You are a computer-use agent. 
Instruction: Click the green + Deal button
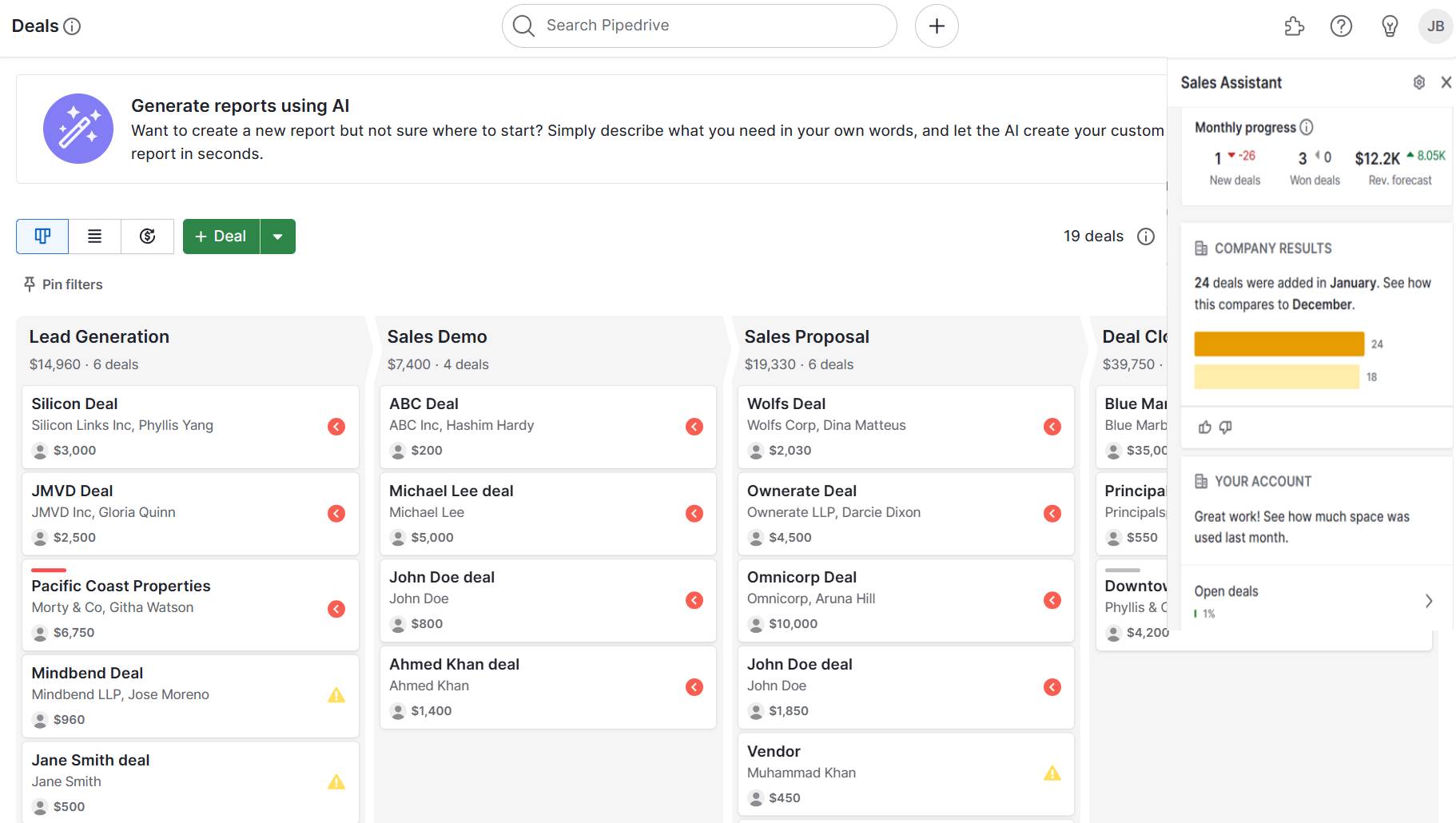[221, 236]
